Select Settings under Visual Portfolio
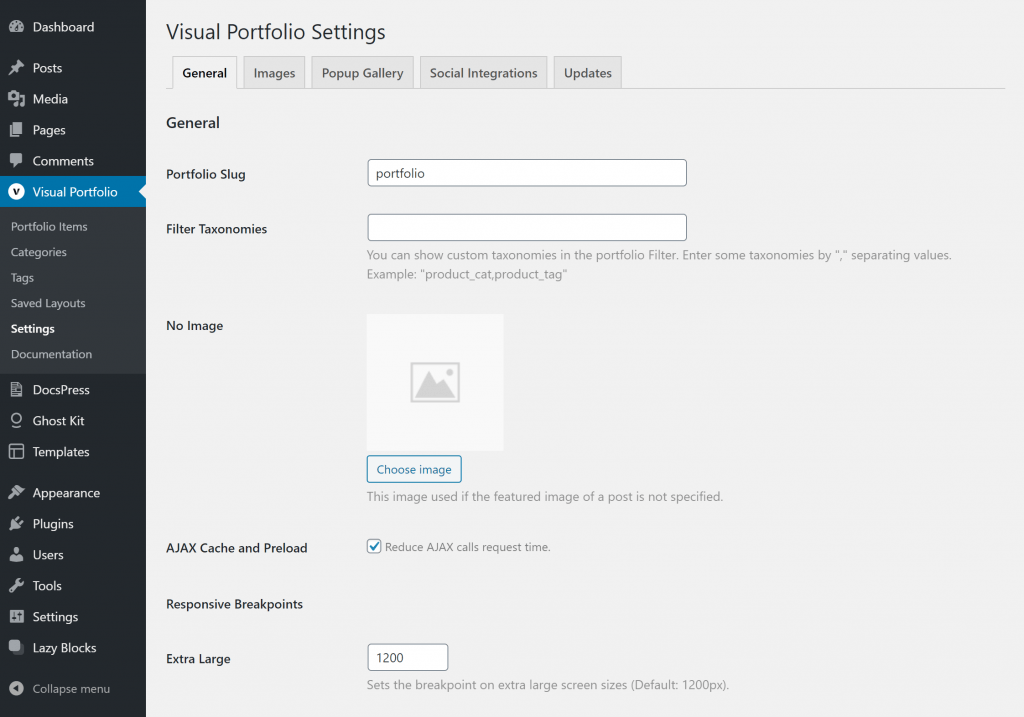The image size is (1024, 717). tap(33, 328)
